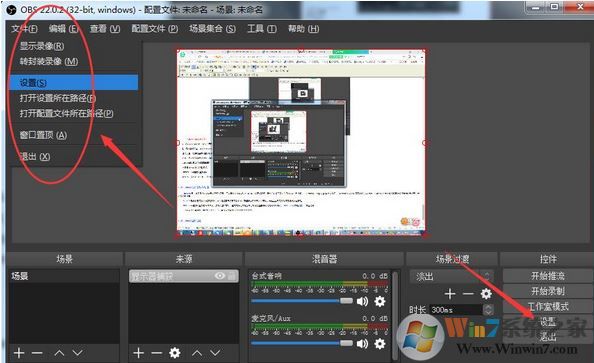
Task: Add a scene transition with the plus icon
Action: tap(450, 294)
